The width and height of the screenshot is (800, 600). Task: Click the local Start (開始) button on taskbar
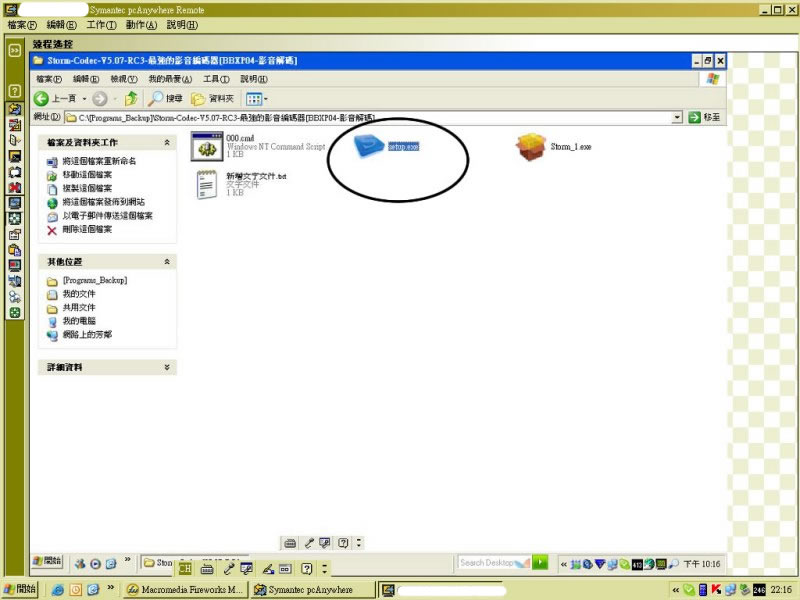click(x=20, y=589)
